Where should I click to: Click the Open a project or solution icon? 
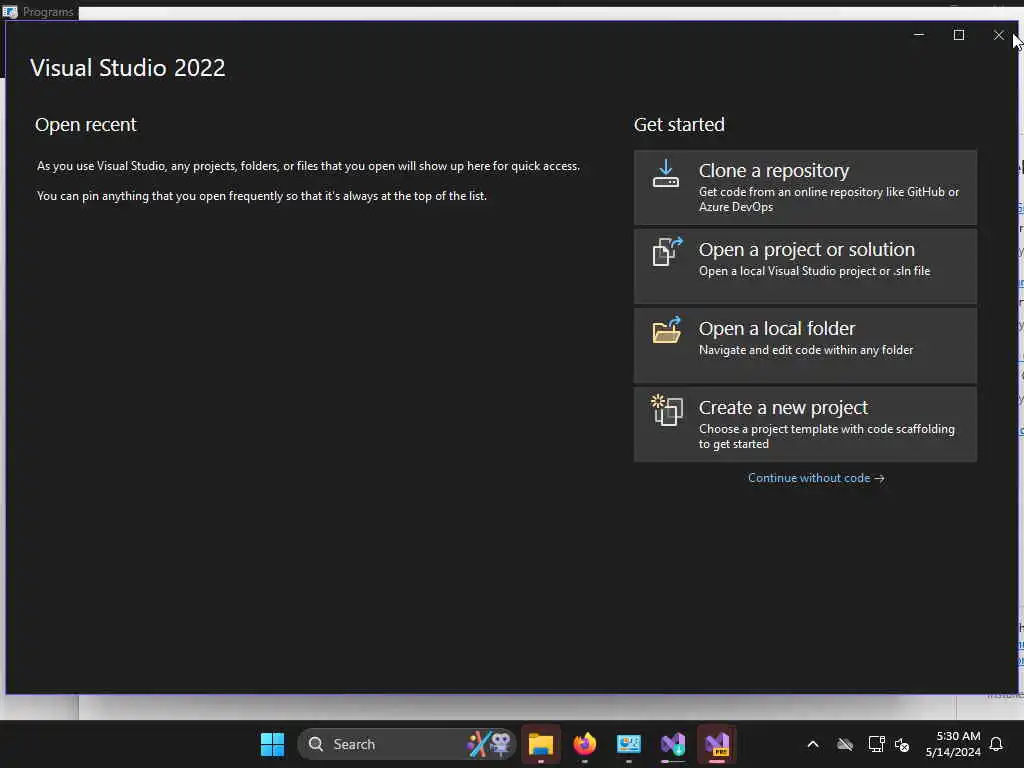(x=667, y=251)
